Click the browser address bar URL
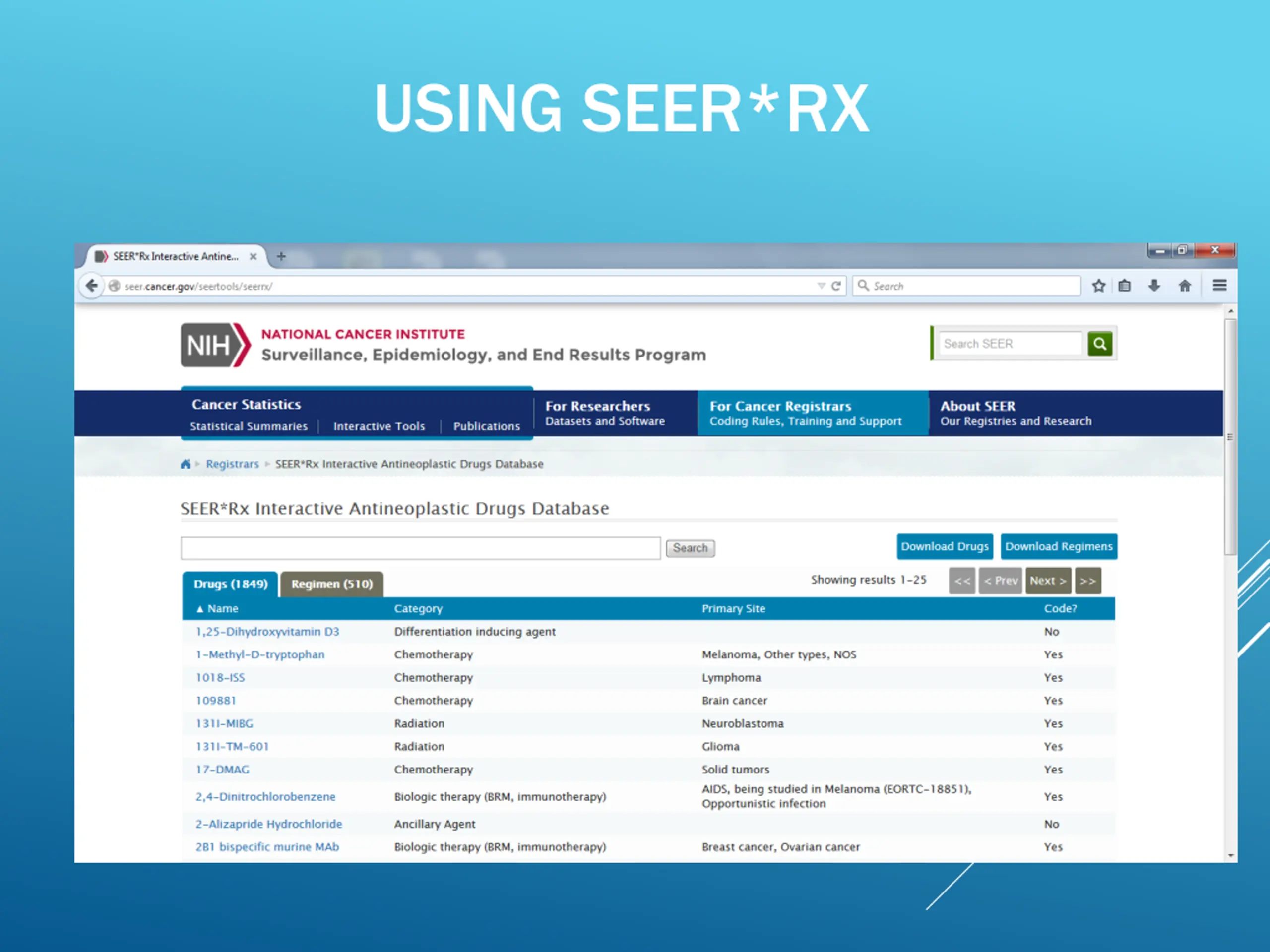1270x952 pixels. click(198, 286)
